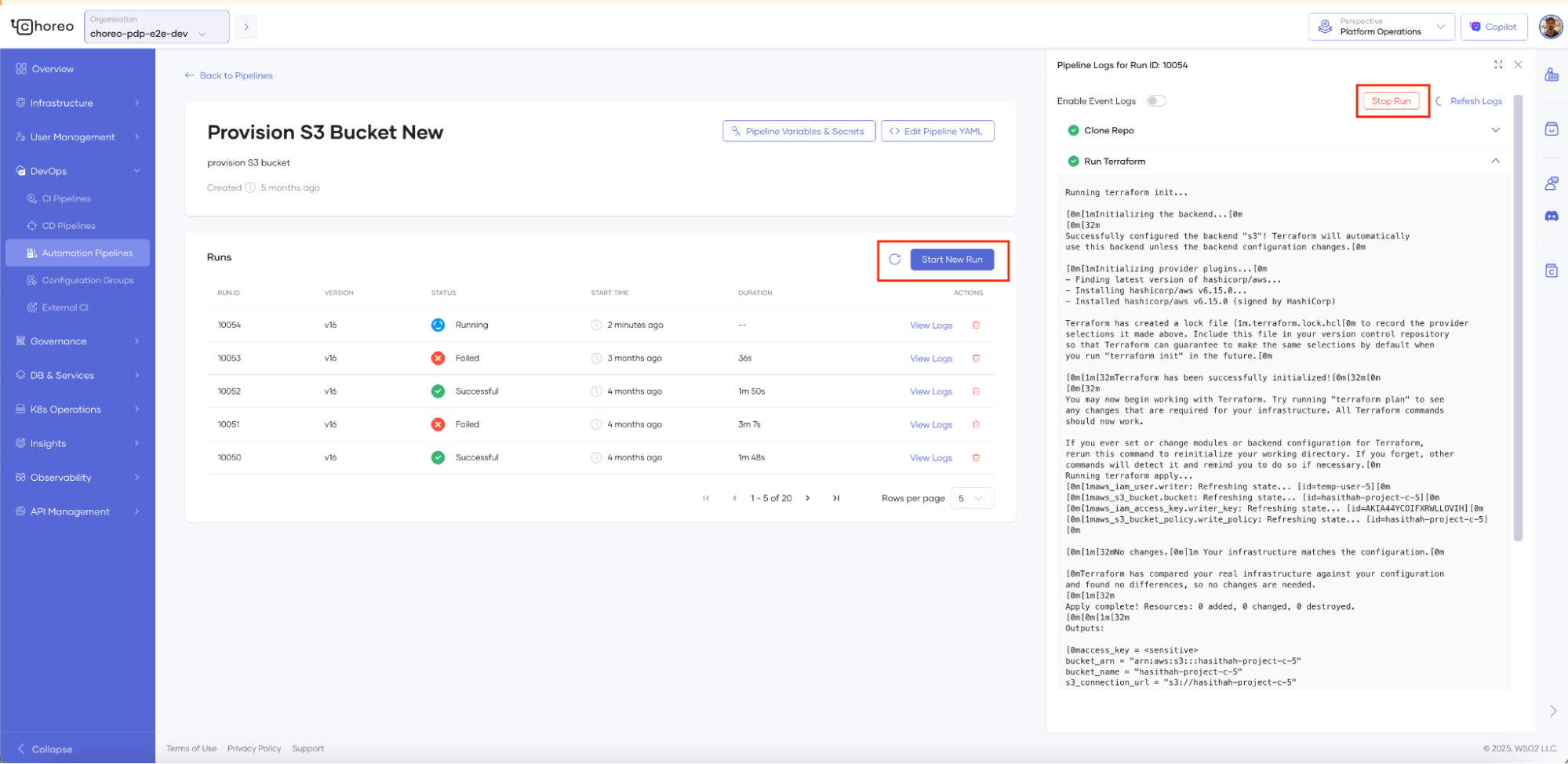Delete run 10053 with trash icon
Viewport: 1568px width, 764px height.
(976, 358)
